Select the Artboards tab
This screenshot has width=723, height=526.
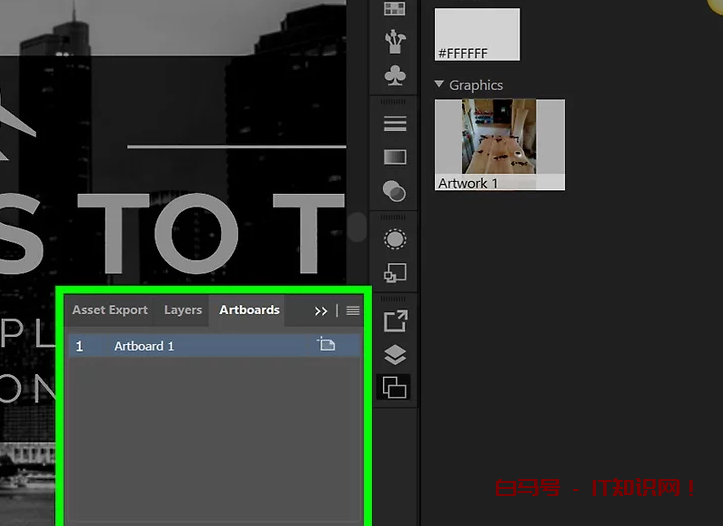pyautogui.click(x=249, y=310)
